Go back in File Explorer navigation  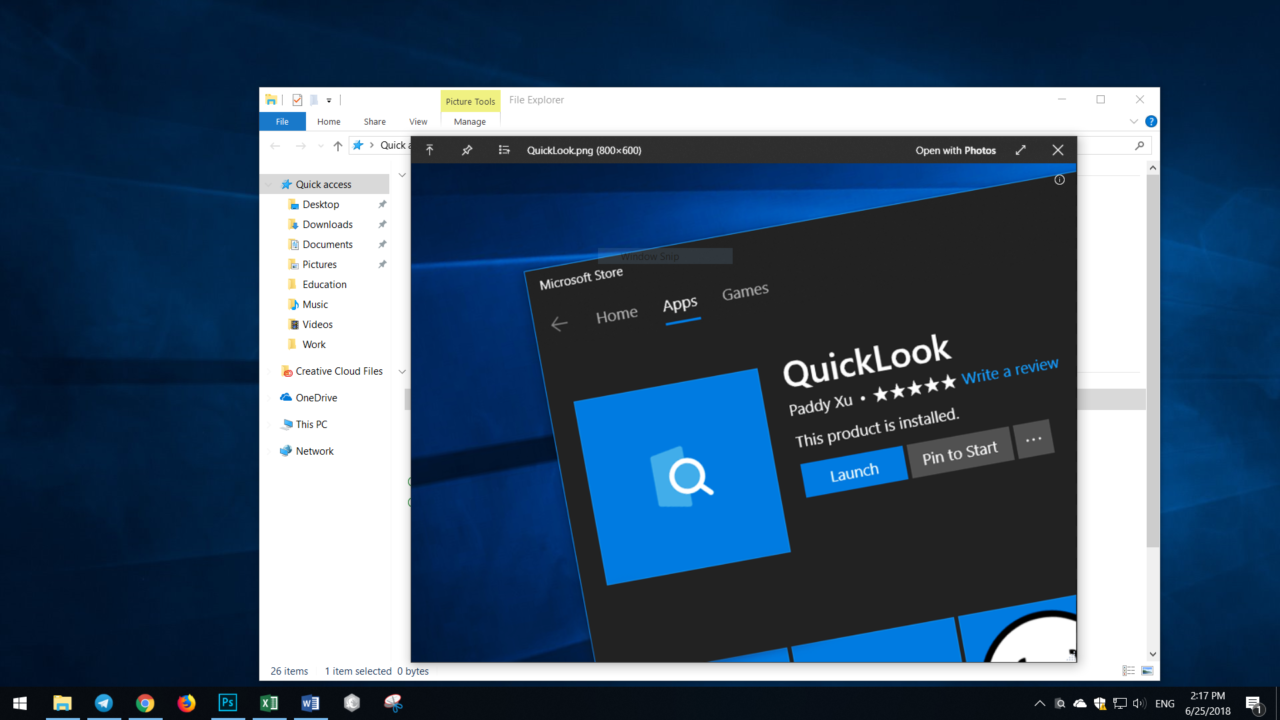[276, 146]
